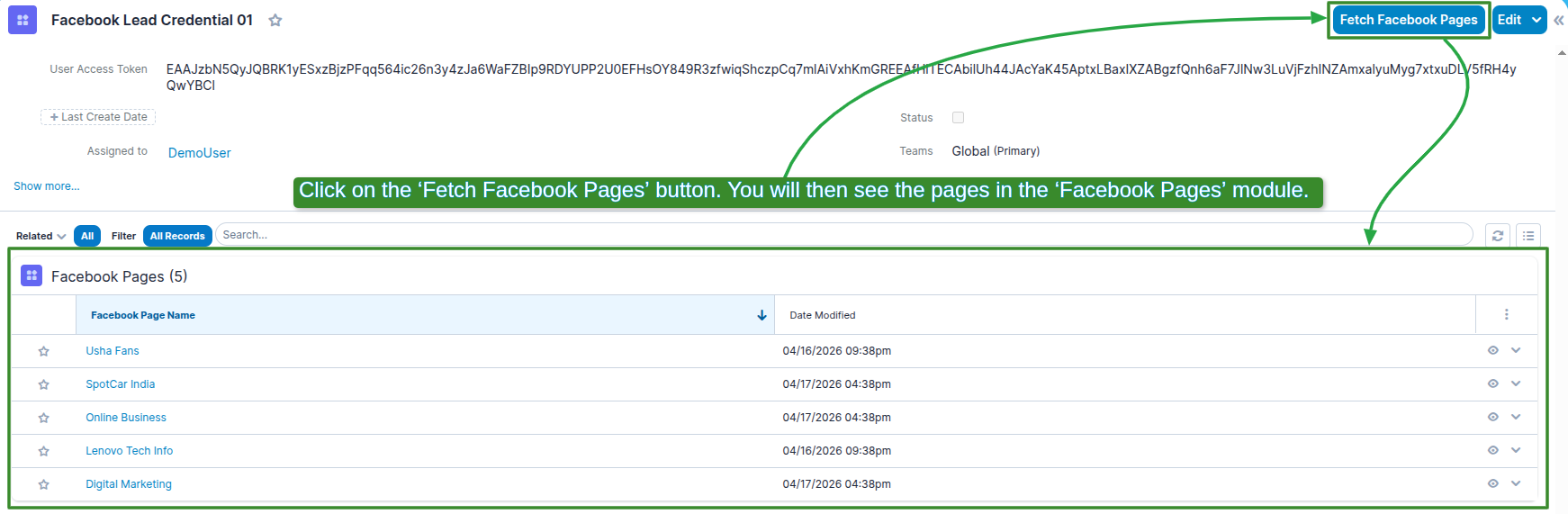Viewport: 1568px width, 514px height.
Task: Favorite the Facebook Lead Credential 01 record
Action: [x=275, y=20]
